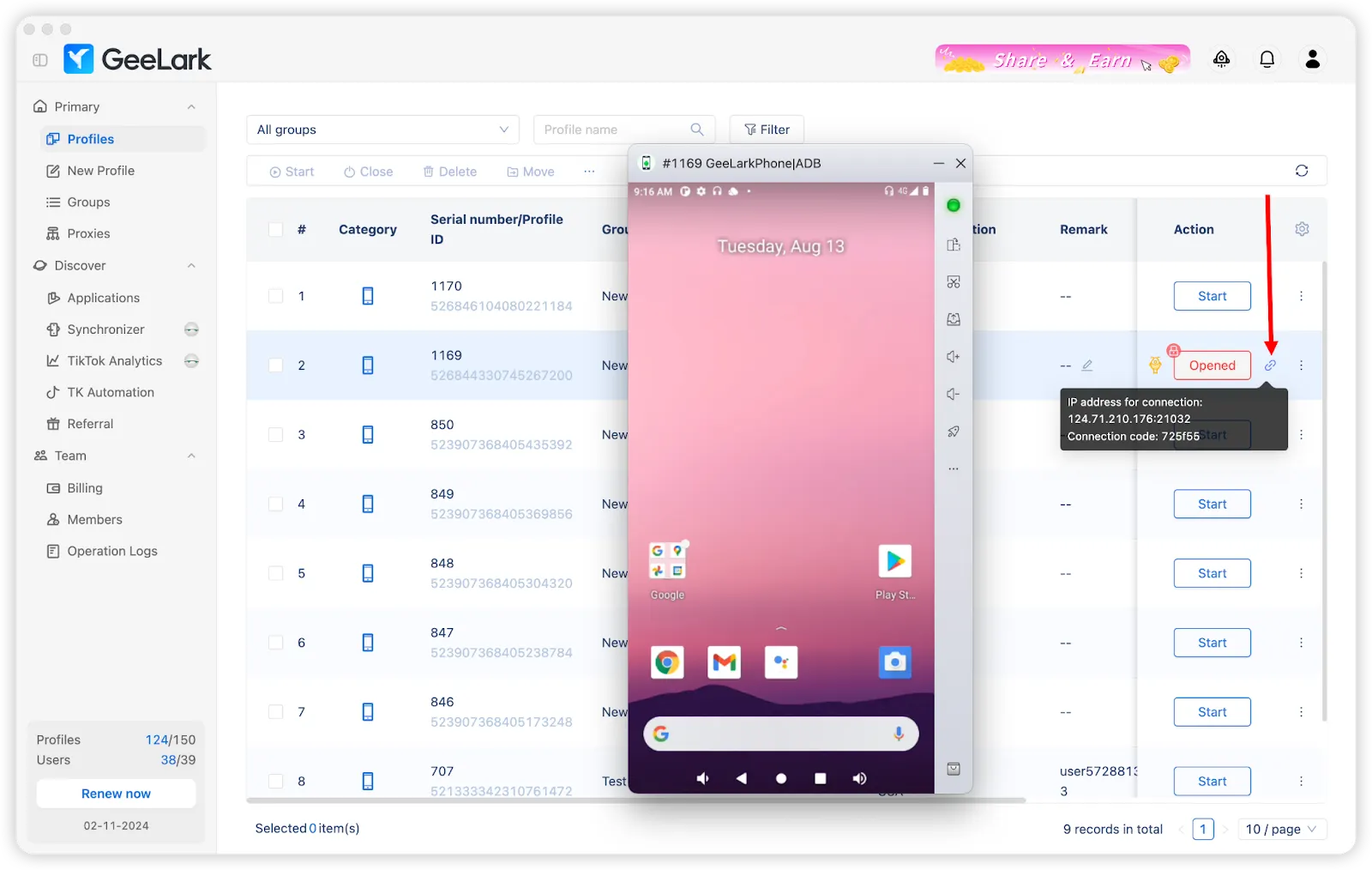The width and height of the screenshot is (1372, 870).
Task: Go to TK Automation menu item
Action: [x=111, y=392]
